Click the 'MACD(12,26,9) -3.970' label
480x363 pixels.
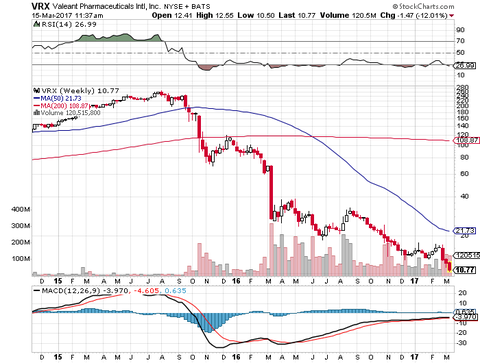tap(85, 291)
